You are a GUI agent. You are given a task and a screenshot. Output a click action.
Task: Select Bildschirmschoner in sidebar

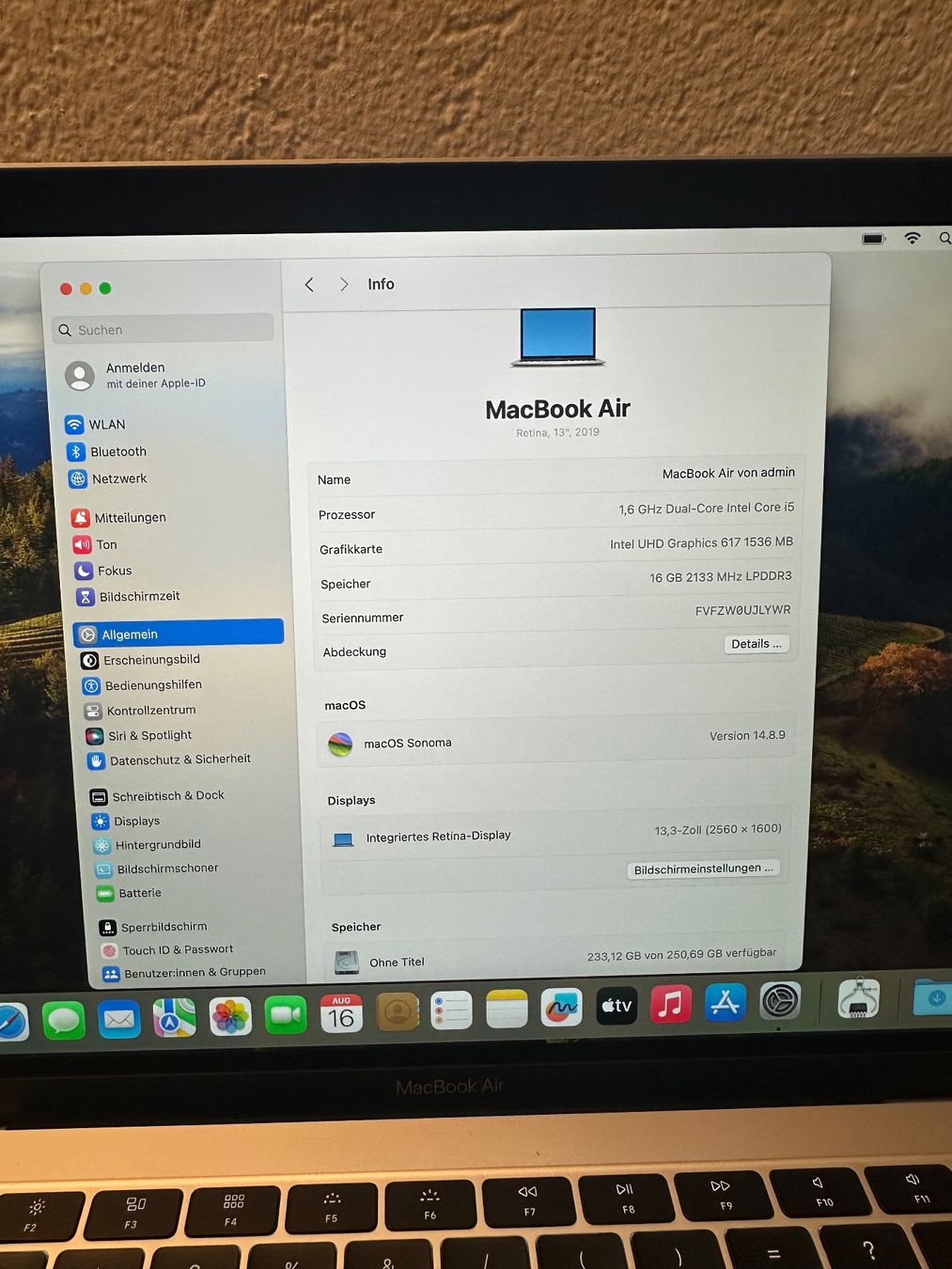point(157,869)
